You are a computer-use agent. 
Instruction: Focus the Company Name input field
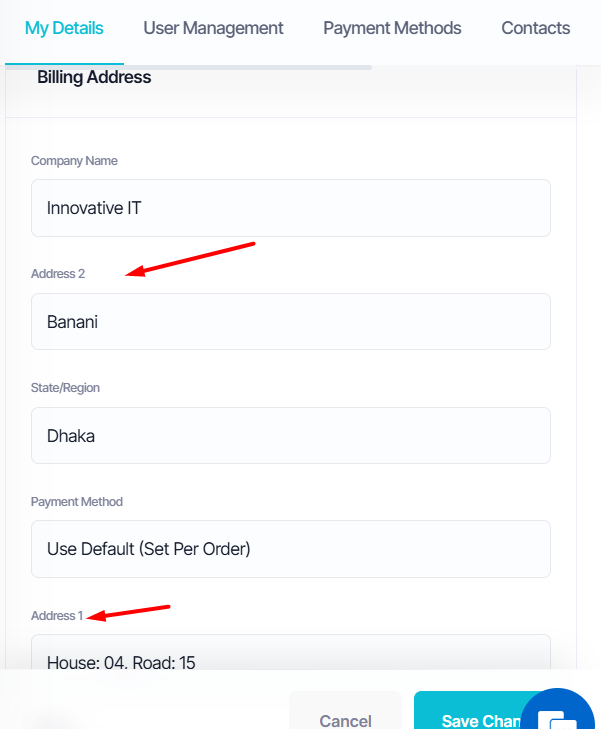[291, 208]
